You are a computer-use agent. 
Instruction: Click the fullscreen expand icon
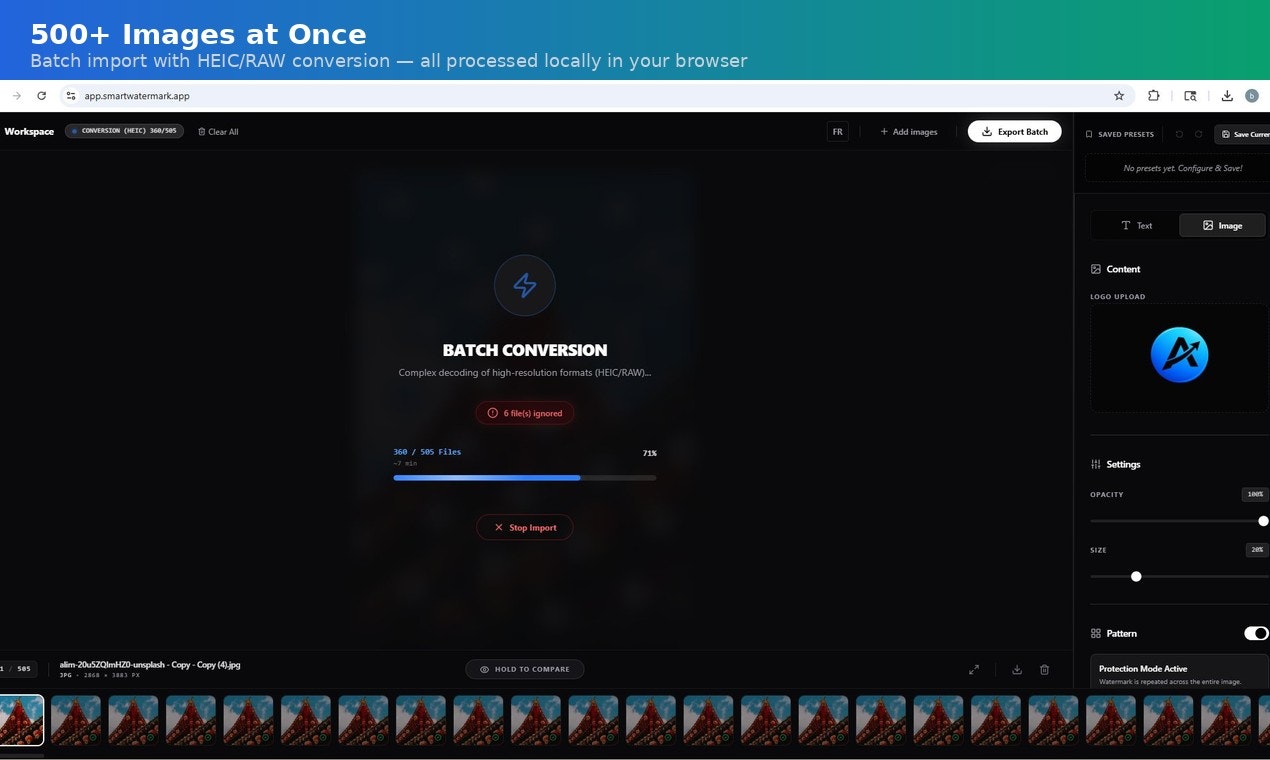[974, 670]
